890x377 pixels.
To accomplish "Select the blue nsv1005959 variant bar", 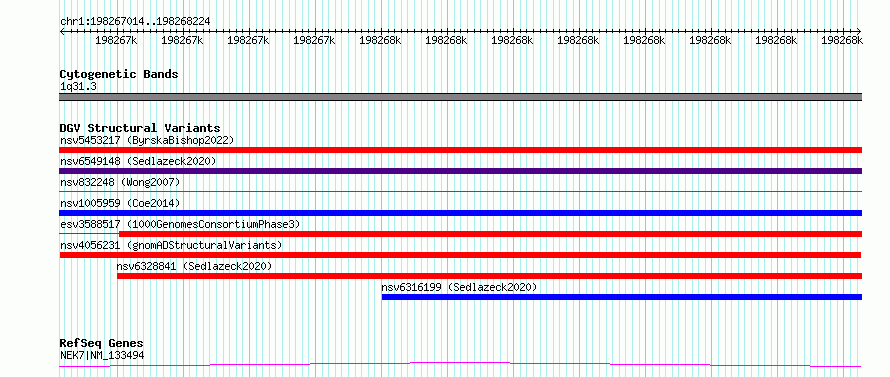I will (x=461, y=213).
